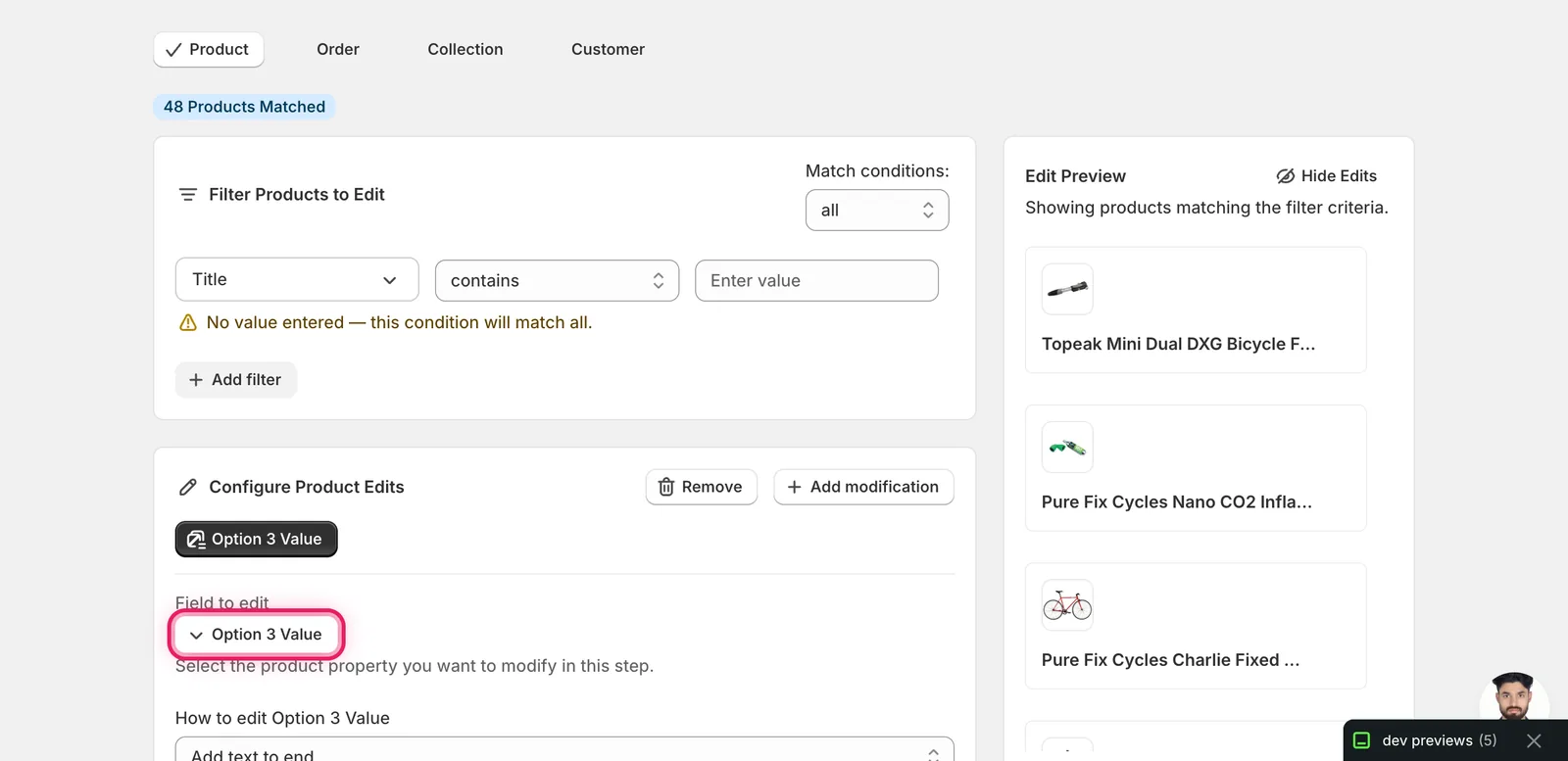Close the dev previews bar
The height and width of the screenshot is (761, 1568).
1535,740
